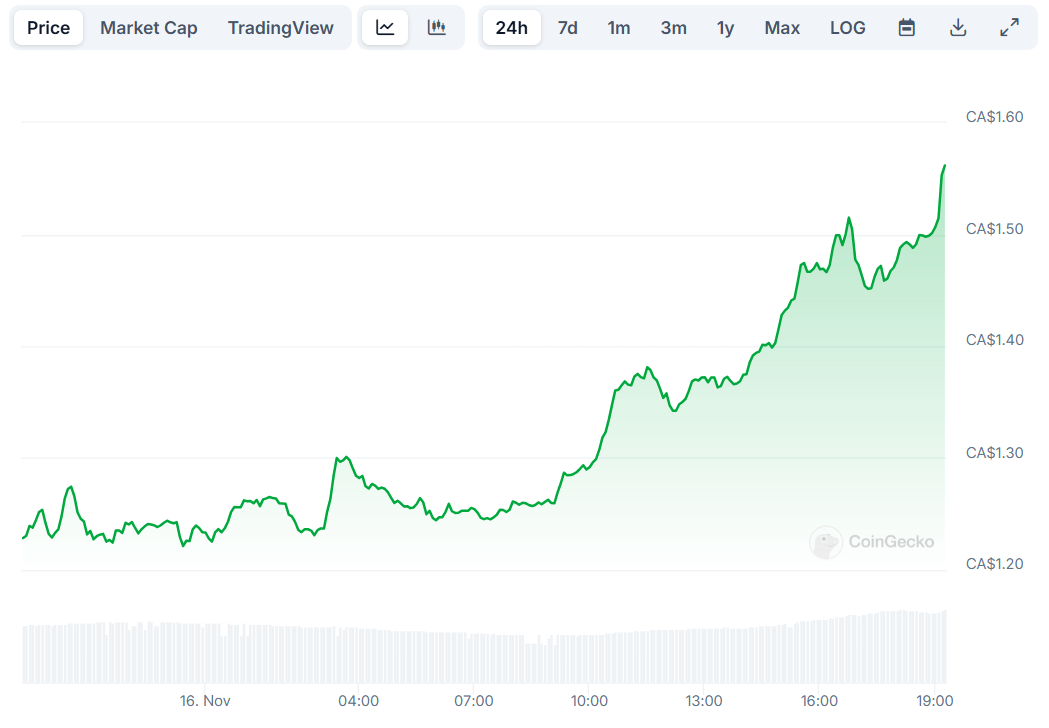
Task: Click the download chart icon
Action: tap(958, 27)
